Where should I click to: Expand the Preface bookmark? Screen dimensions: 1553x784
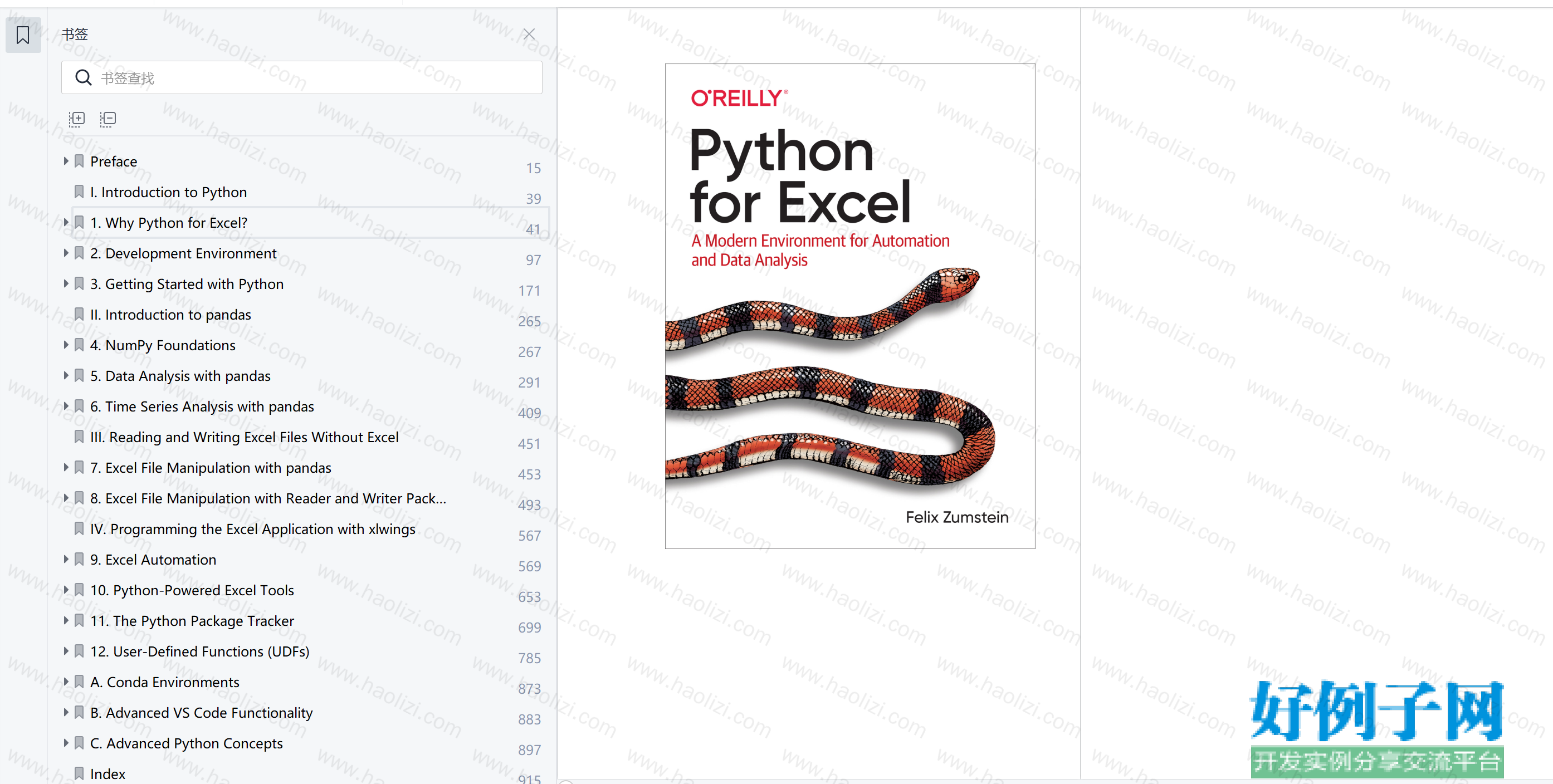[66, 161]
